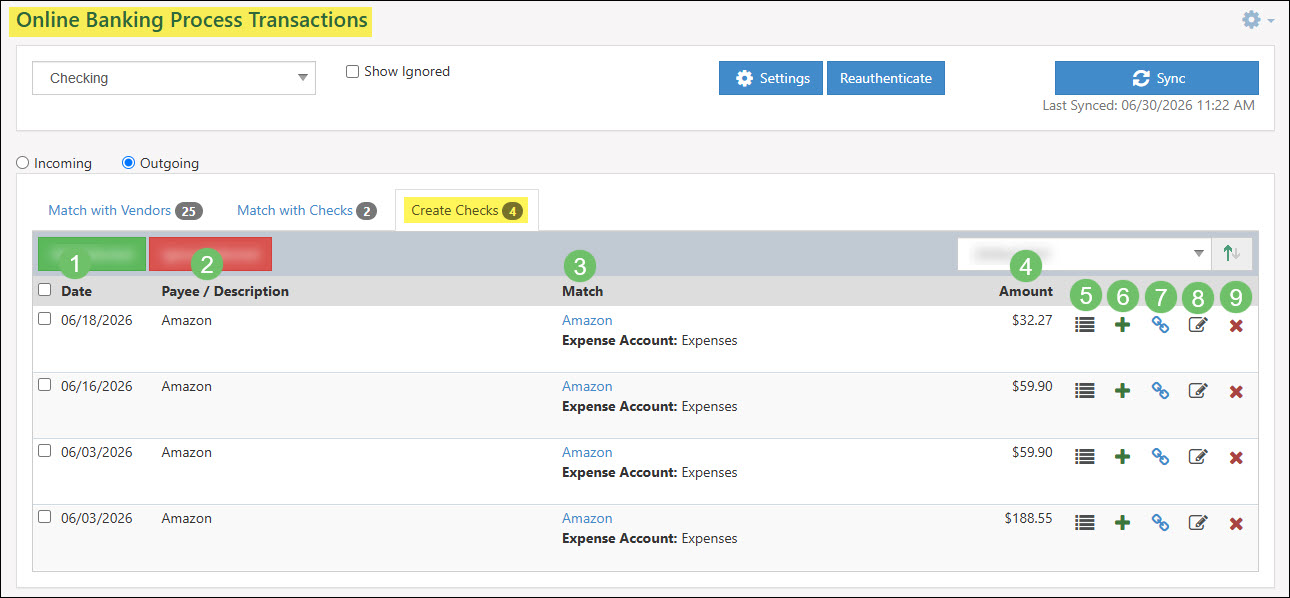Click chain link icon on 06/16/2026 row
Viewport: 1290px width, 598px height.
1160,391
